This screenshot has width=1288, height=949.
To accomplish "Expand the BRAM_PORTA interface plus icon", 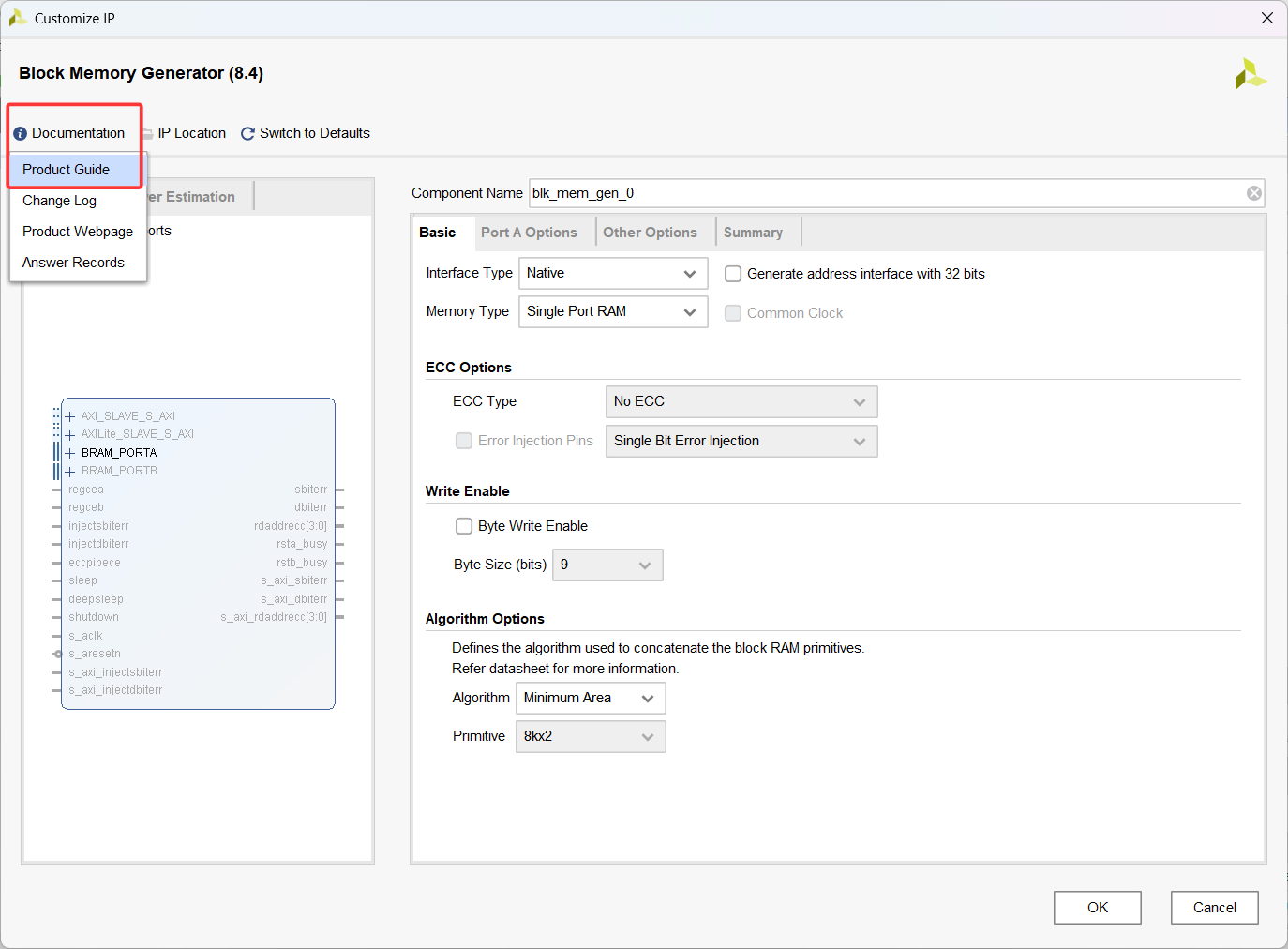I will (x=69, y=453).
